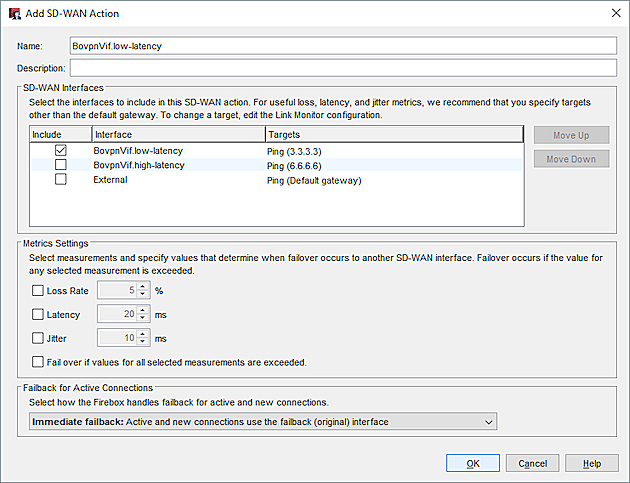This screenshot has height=483, width=630.
Task: Click the Ping (Default gateway) target cell
Action: coord(314,180)
